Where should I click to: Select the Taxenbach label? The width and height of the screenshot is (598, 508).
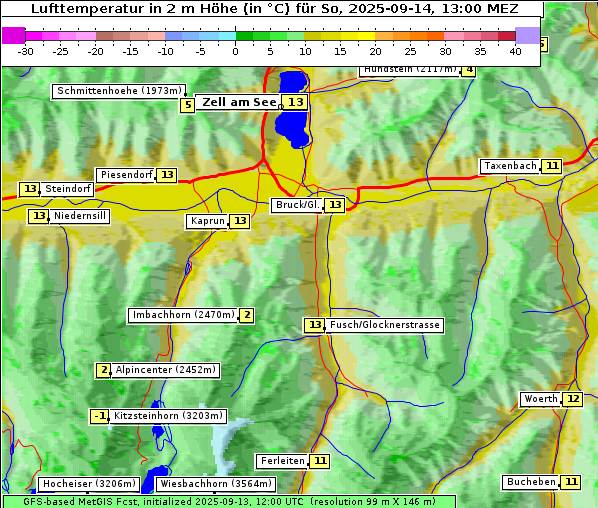510,166
